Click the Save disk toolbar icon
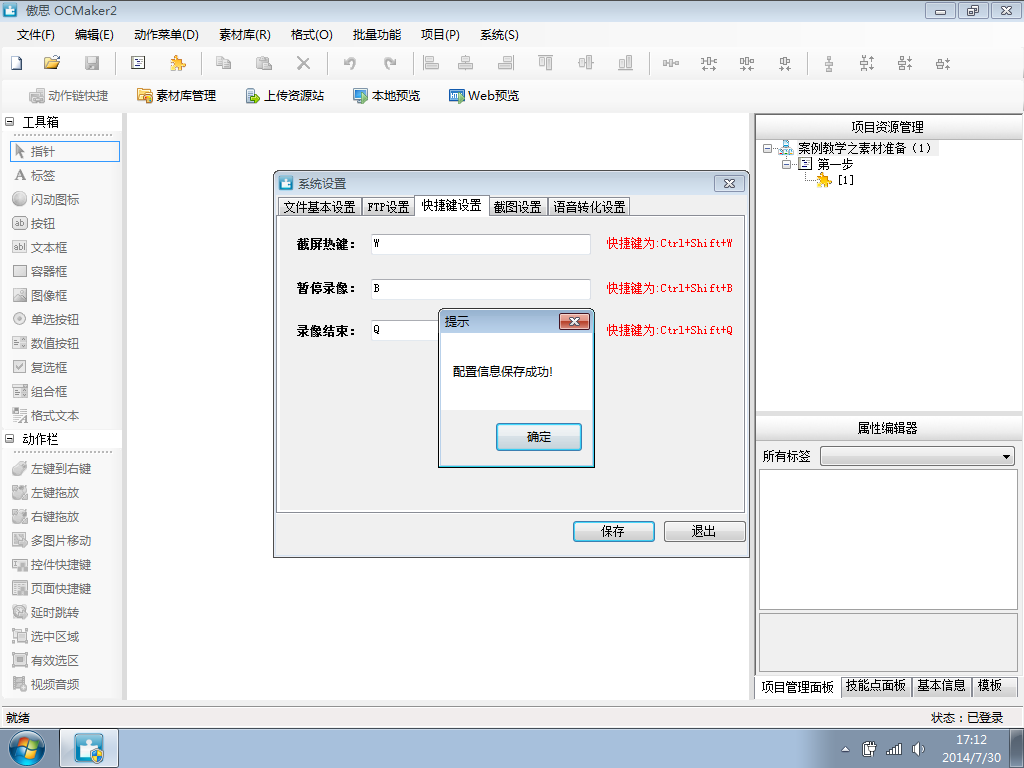Viewport: 1024px width, 768px height. point(92,63)
